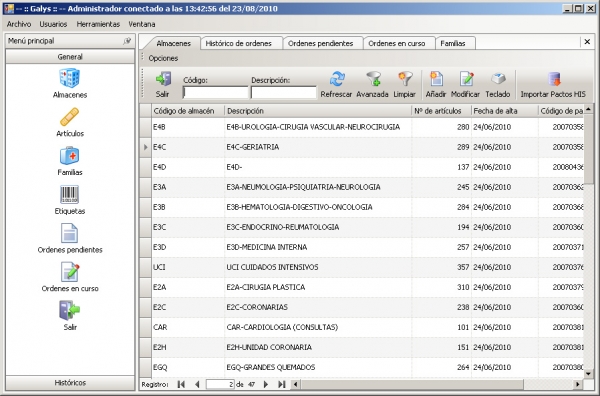Image resolution: width=600 pixels, height=396 pixels.
Task: Go to the previous record
Action: (x=197, y=384)
